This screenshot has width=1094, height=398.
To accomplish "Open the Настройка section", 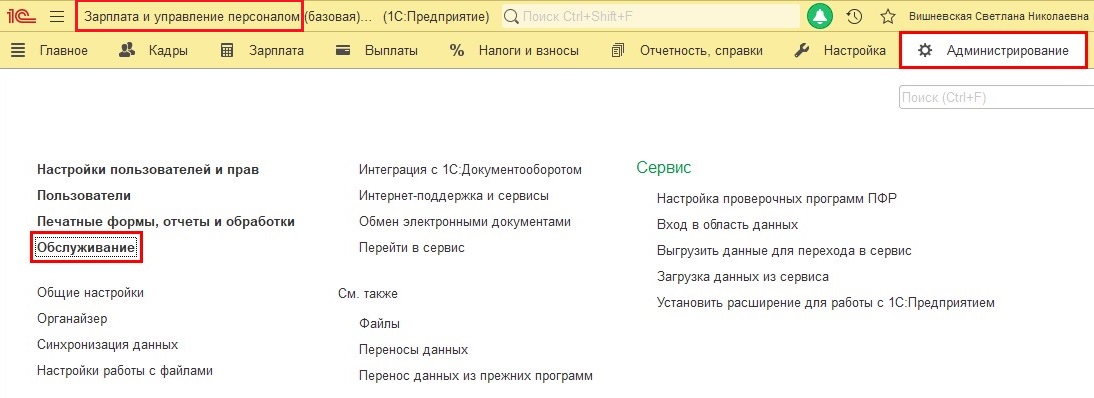I will point(840,50).
